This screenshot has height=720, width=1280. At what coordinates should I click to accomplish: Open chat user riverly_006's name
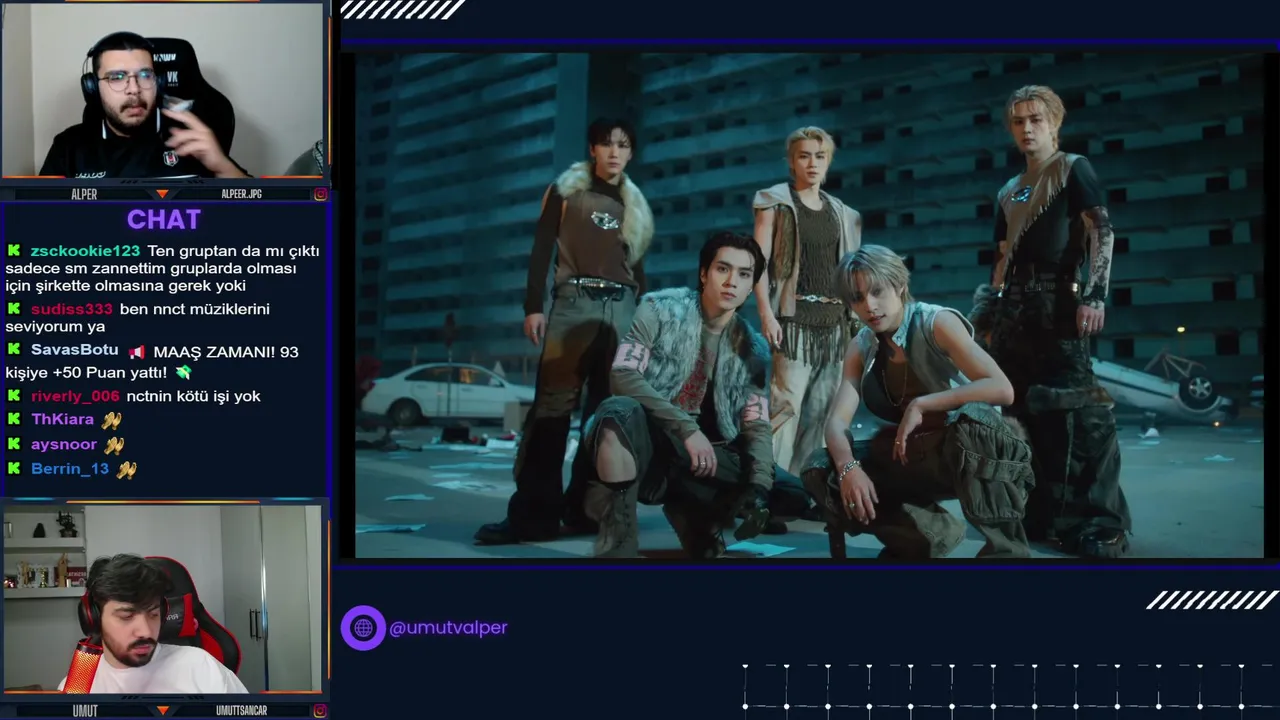click(75, 396)
